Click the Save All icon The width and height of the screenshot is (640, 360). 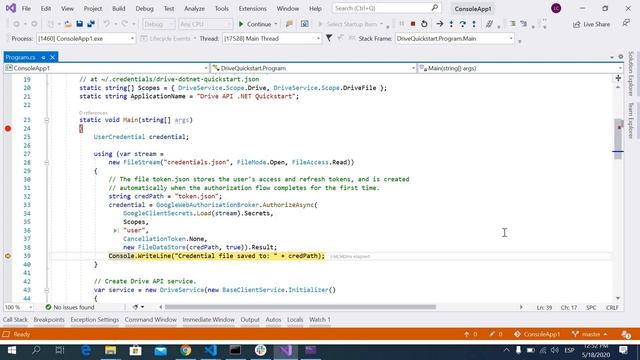tap(91, 24)
